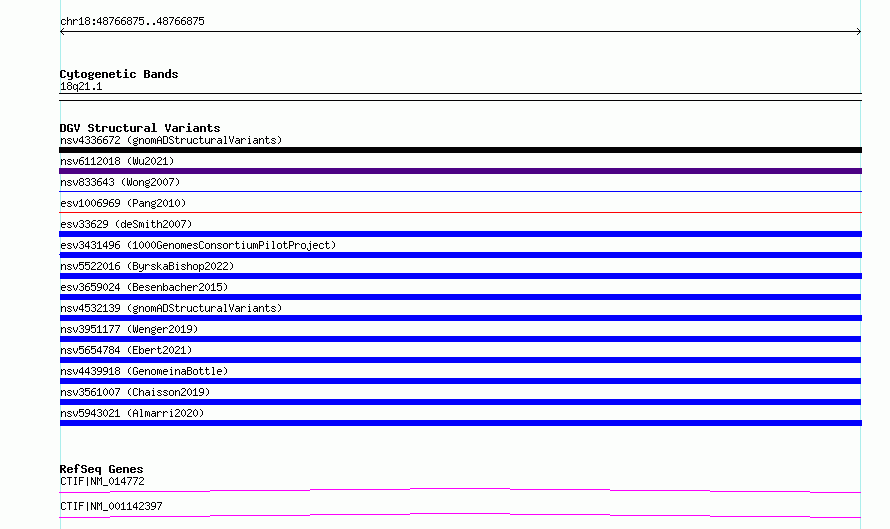Open variant nsv5943021 (Almarri2020) label
Viewport: 890px width, 529px height.
pos(132,413)
